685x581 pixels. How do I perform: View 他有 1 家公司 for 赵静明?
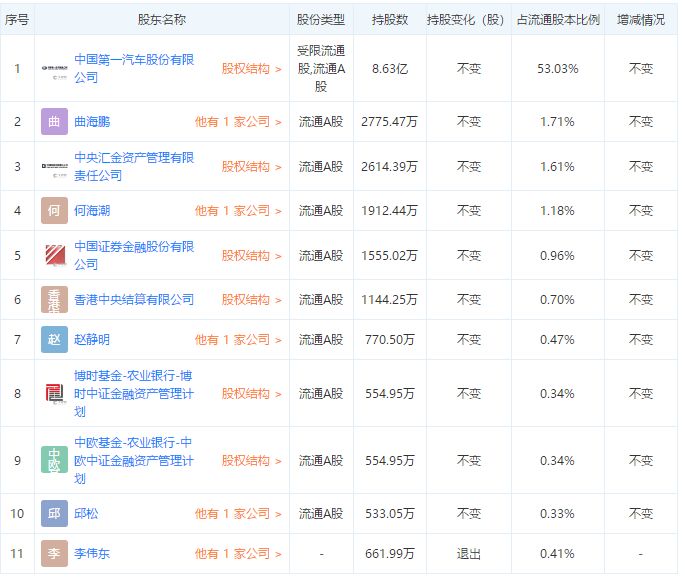tap(238, 339)
